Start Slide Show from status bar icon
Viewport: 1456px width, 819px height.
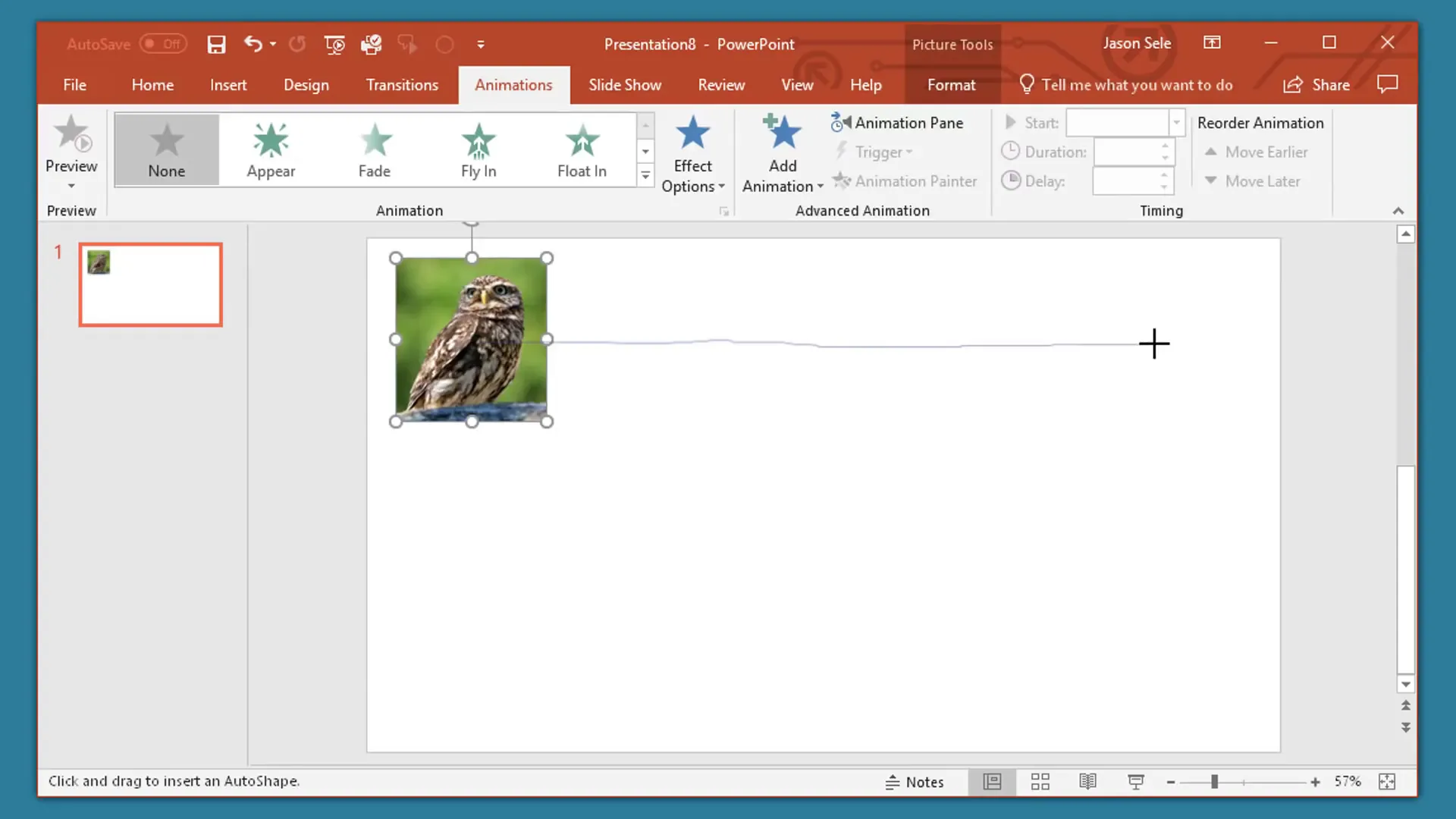1136,782
